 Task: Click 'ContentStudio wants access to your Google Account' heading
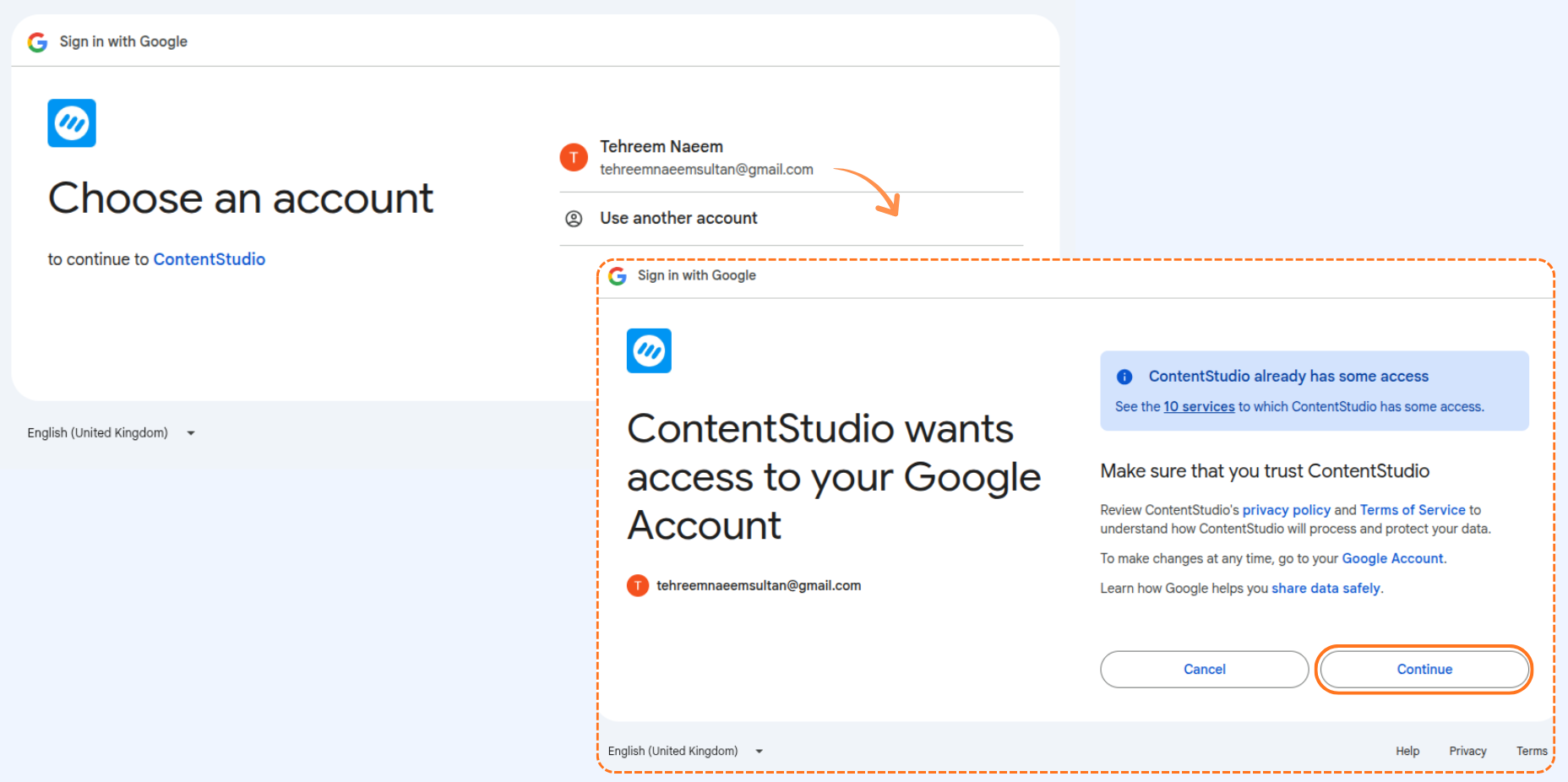[x=834, y=477]
